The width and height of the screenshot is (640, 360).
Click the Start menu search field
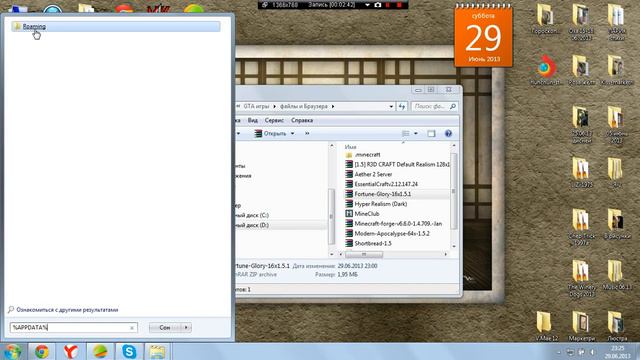click(73, 327)
